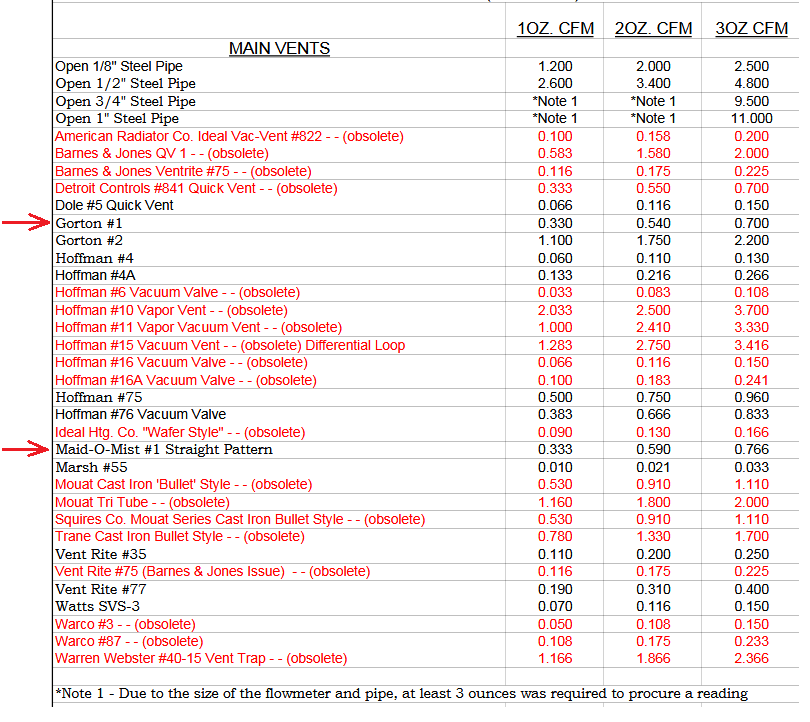Click 'Warren Webster #40-15 Vent Trap' label
810x722 pixels.
tap(201, 658)
